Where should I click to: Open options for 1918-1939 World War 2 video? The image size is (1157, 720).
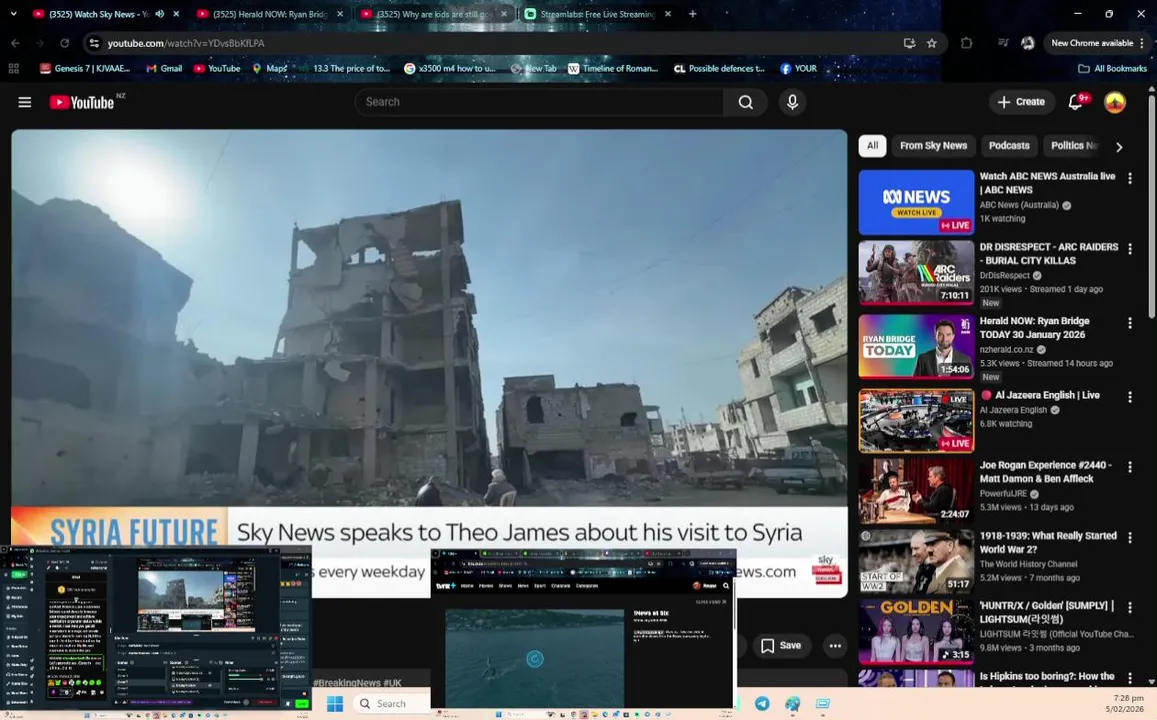click(1130, 538)
